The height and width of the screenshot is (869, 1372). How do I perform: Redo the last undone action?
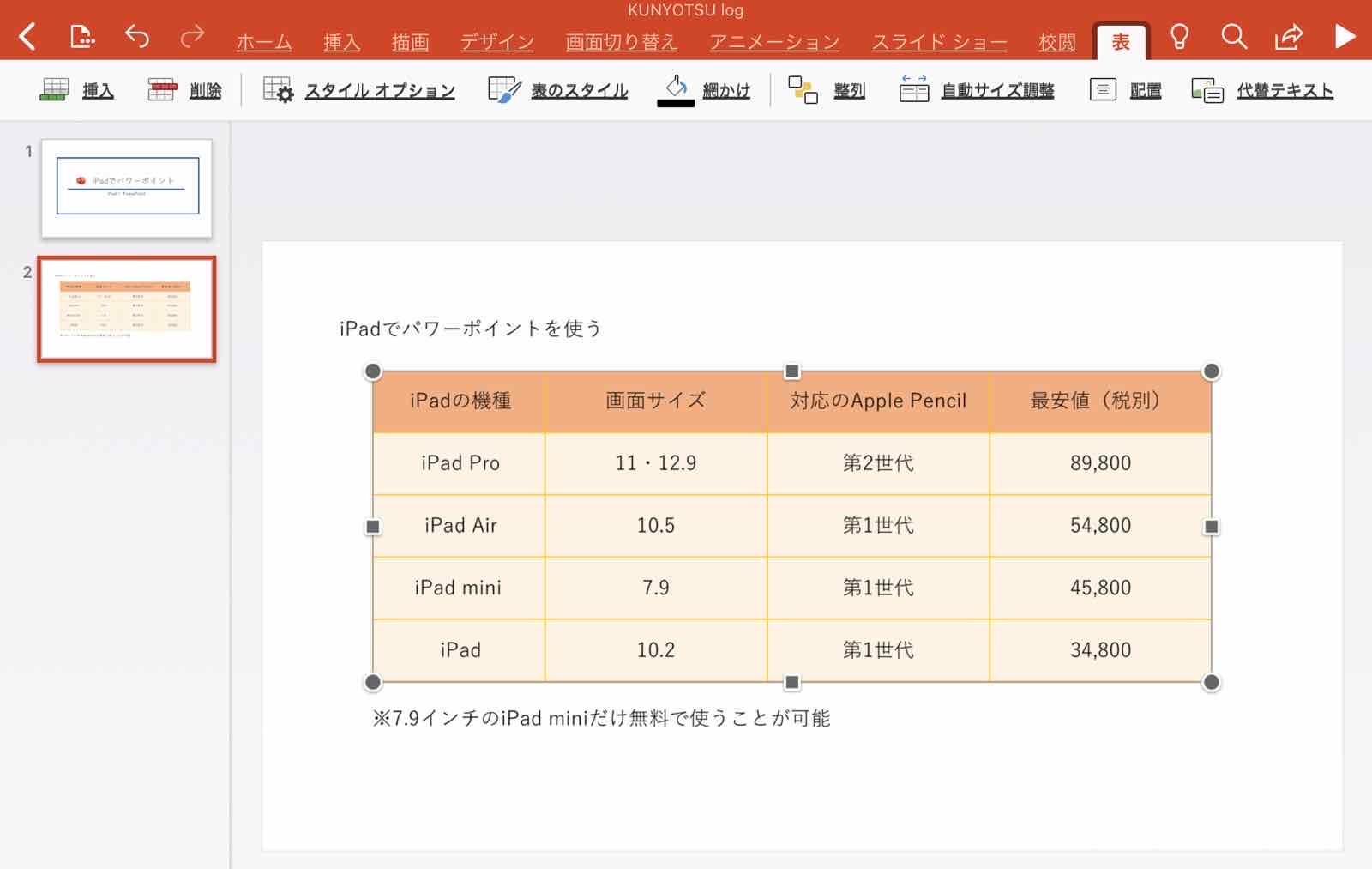pyautogui.click(x=192, y=36)
